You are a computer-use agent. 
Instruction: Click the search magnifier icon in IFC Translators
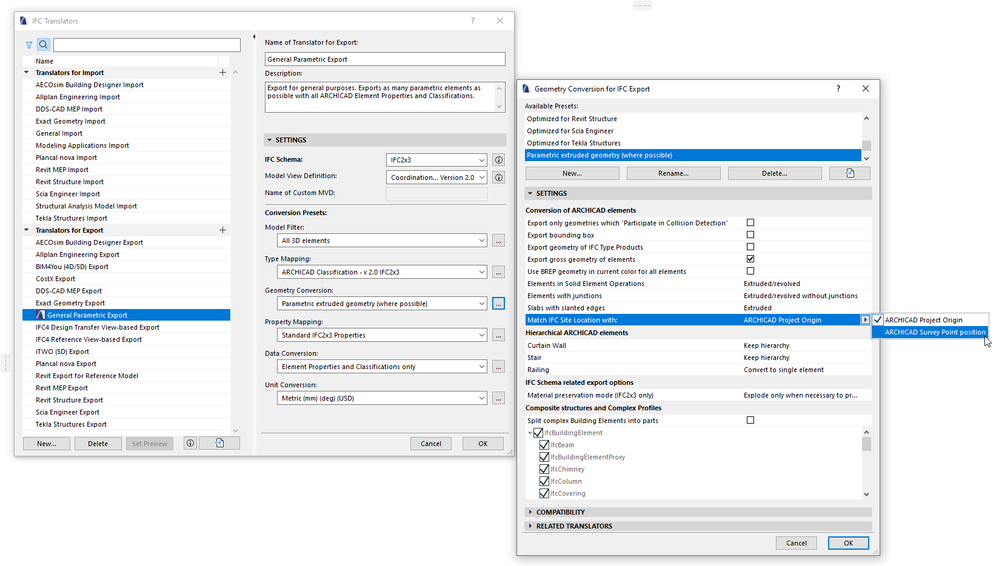click(x=43, y=45)
